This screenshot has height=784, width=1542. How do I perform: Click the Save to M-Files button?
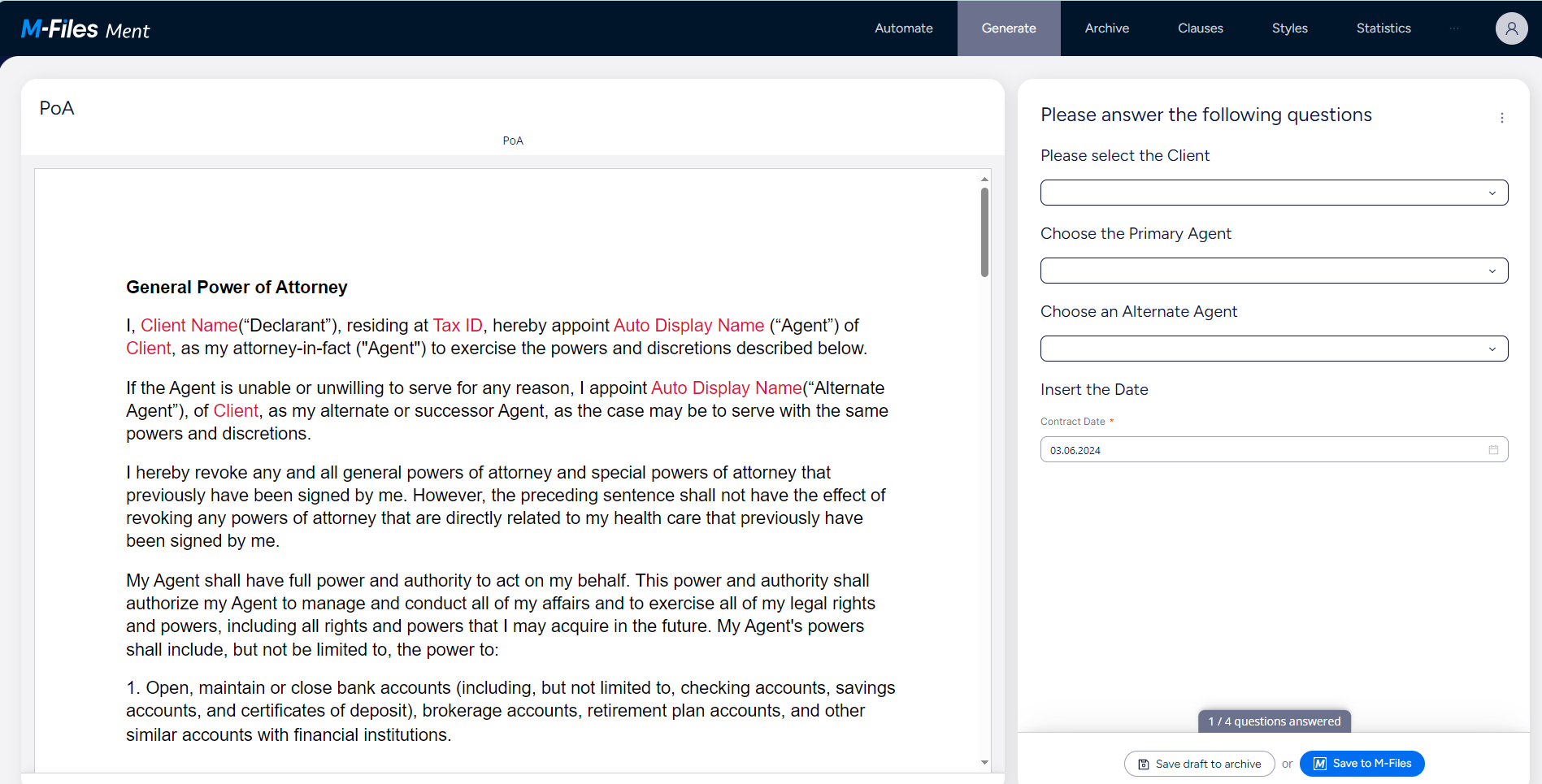point(1362,764)
